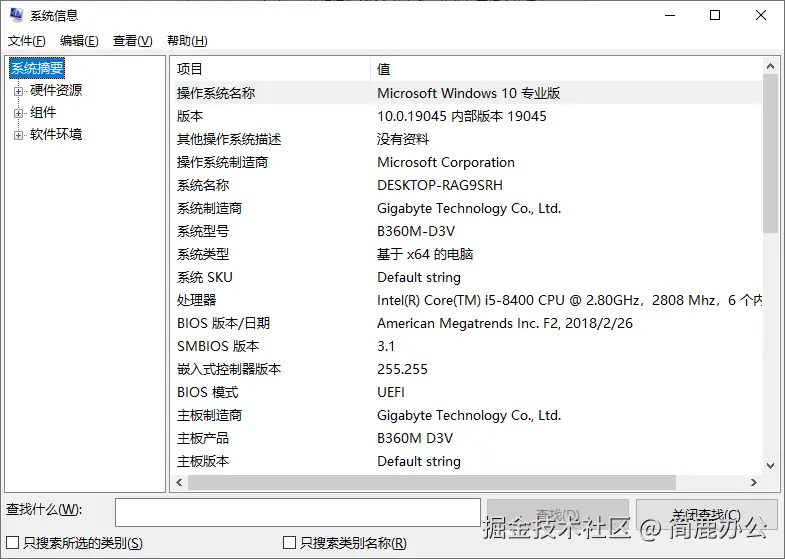Close the 系统信息 window
Viewport: 785px width, 559px height.
[760, 16]
